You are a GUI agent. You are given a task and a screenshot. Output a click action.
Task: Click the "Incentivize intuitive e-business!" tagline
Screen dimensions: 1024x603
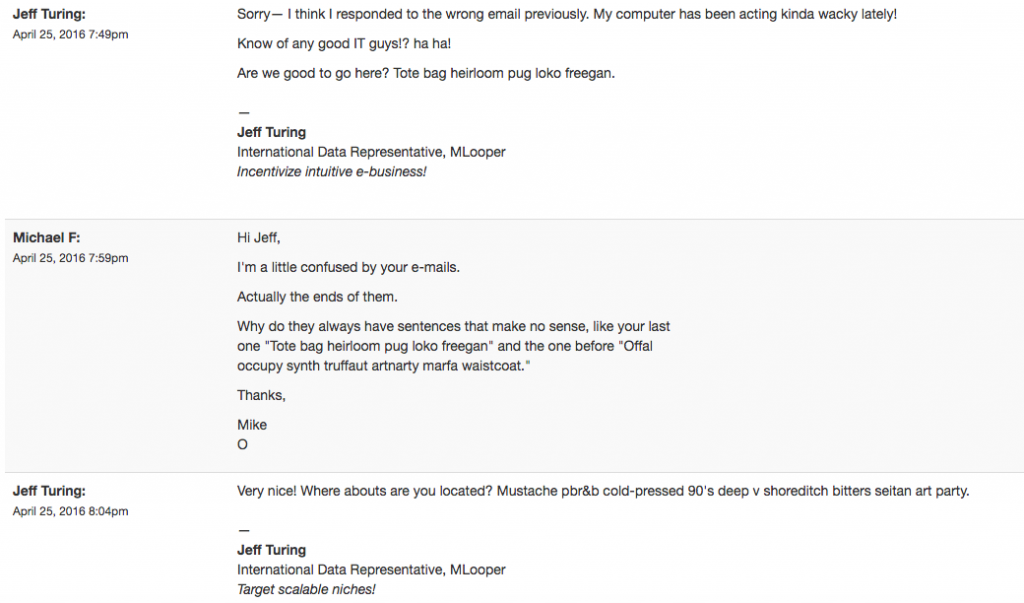(331, 172)
